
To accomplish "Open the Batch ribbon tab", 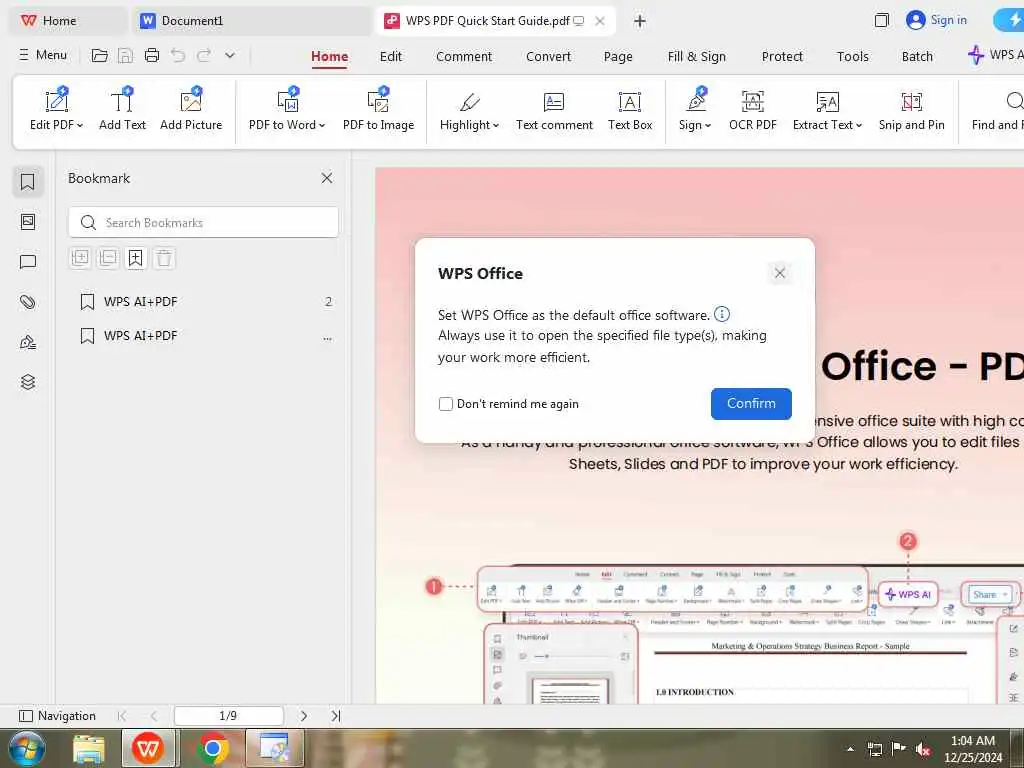I will click(x=917, y=57).
